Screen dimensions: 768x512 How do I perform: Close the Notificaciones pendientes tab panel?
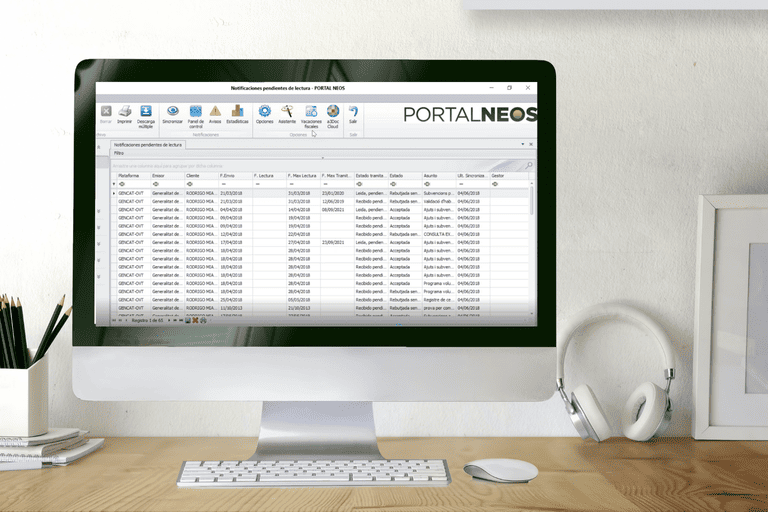531,145
